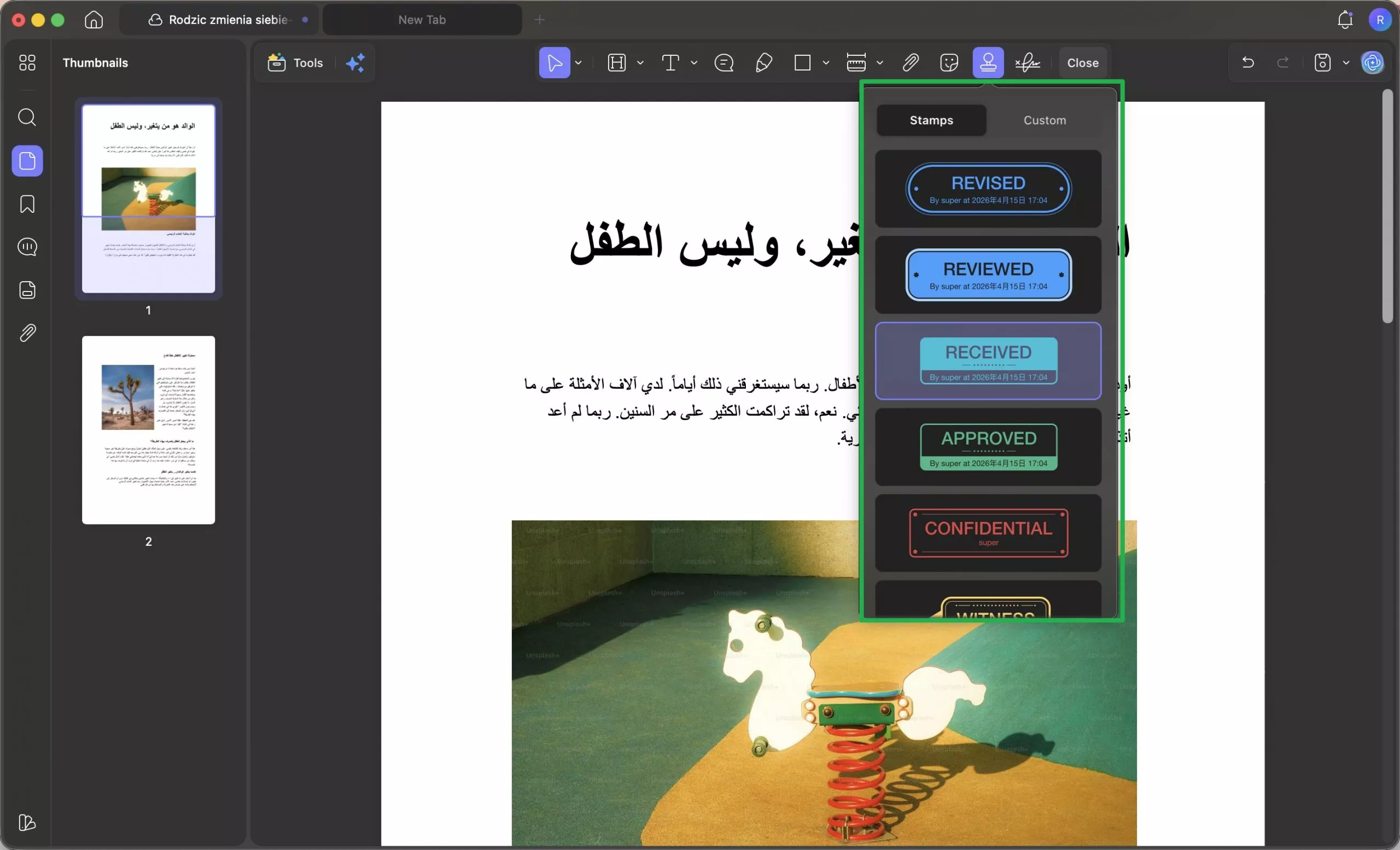Expand the Highlight tool dropdown
Viewport: 1400px width, 850px height.
point(640,62)
